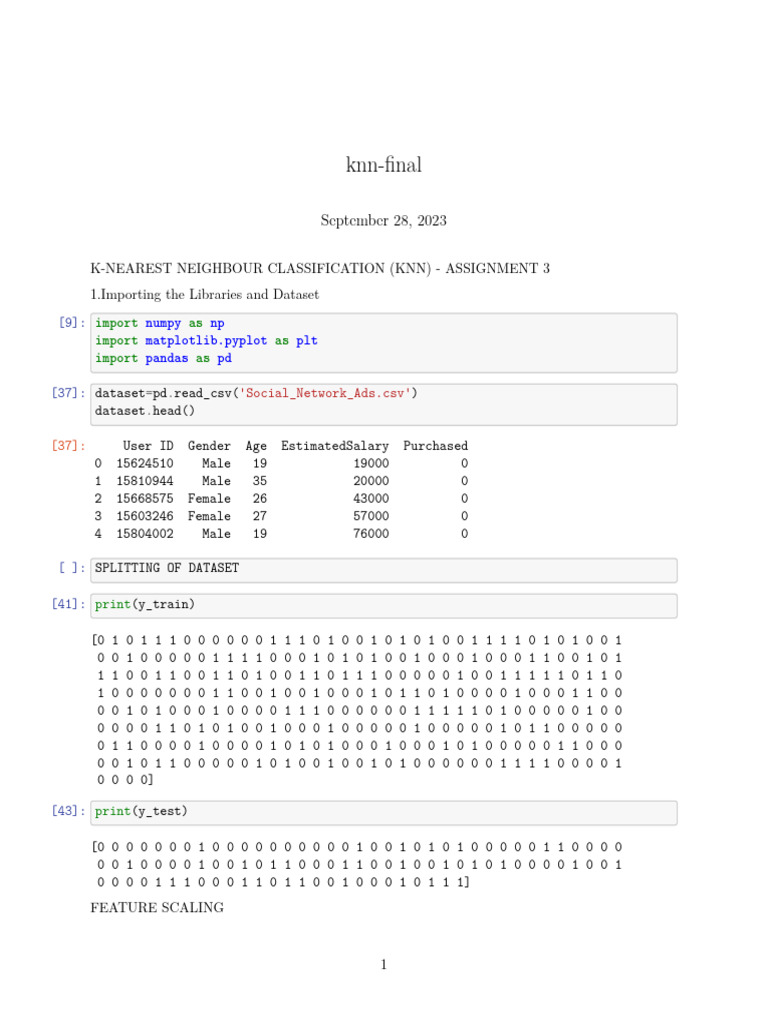Click User ID cell 15810944
The width and height of the screenshot is (768, 1024).
tap(145, 481)
